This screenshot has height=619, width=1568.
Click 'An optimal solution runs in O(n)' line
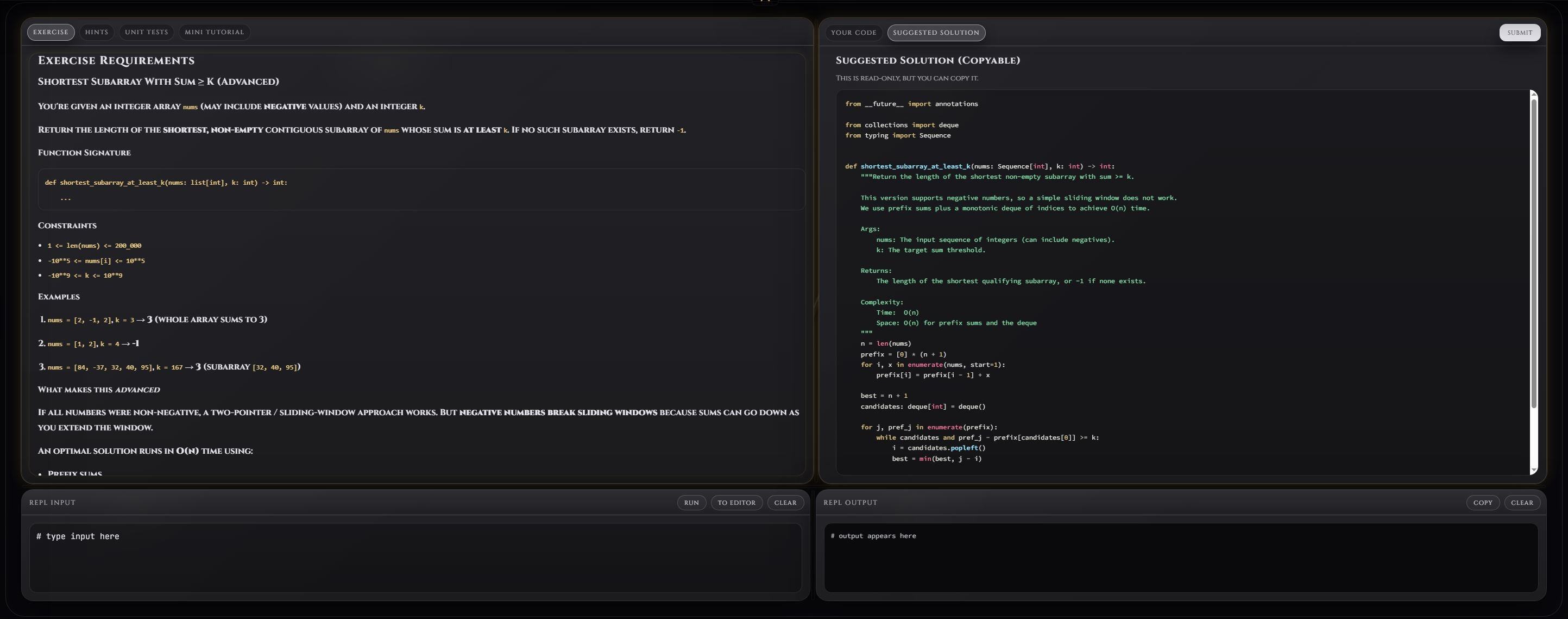[145, 452]
